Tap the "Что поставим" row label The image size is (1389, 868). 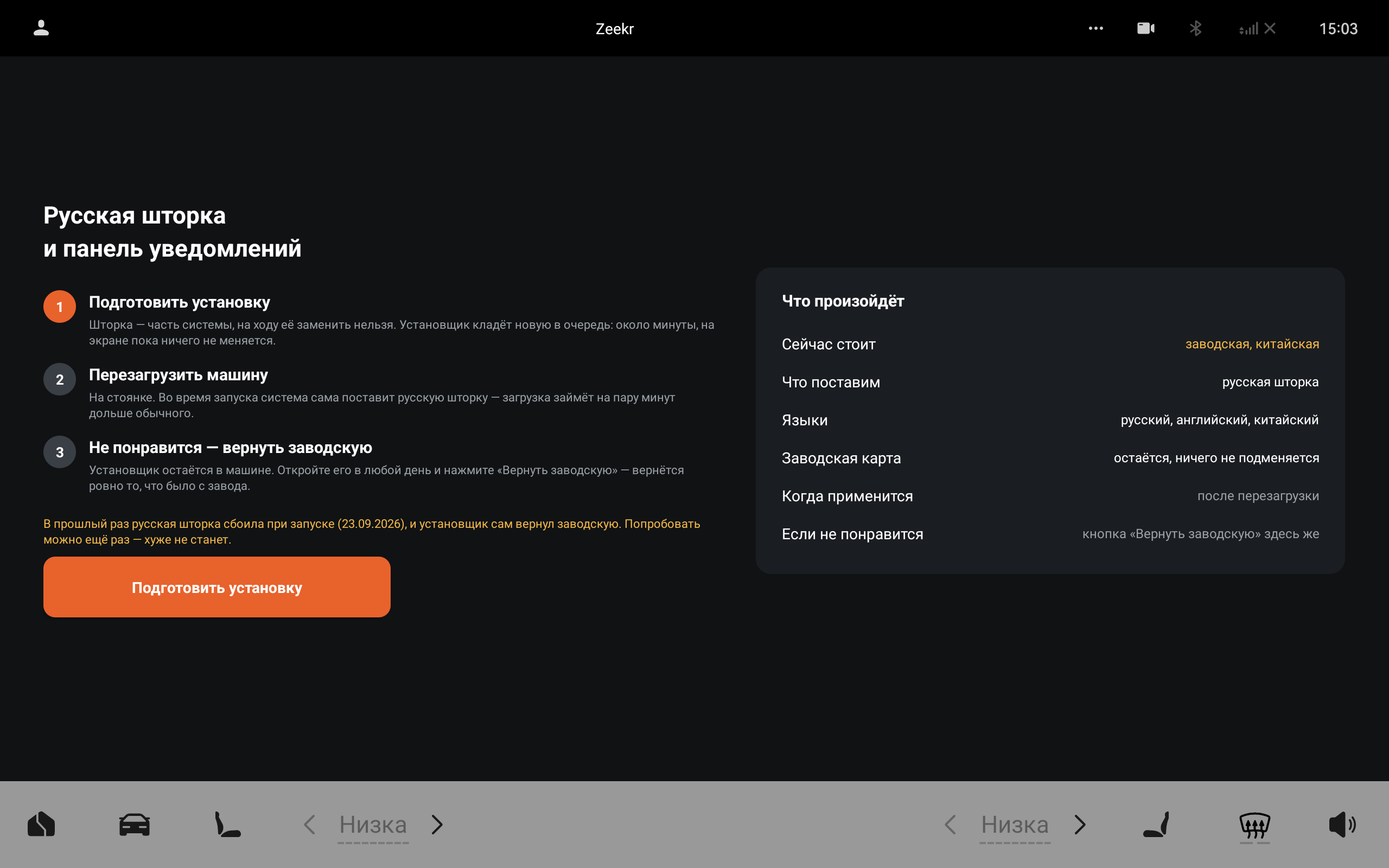(831, 382)
